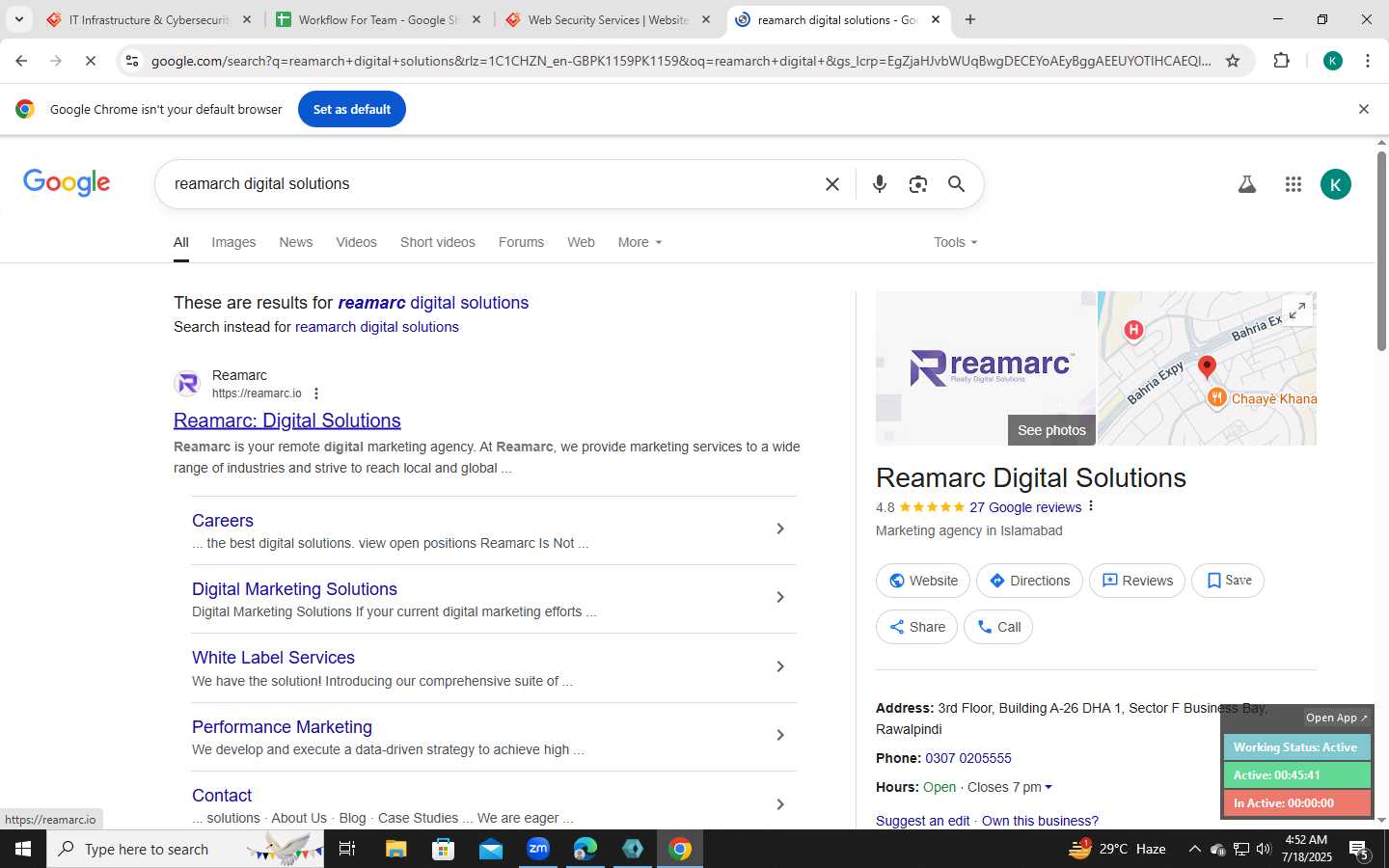Open the Zoom app on the taskbar
This screenshot has height=868, width=1389.
coord(538,849)
